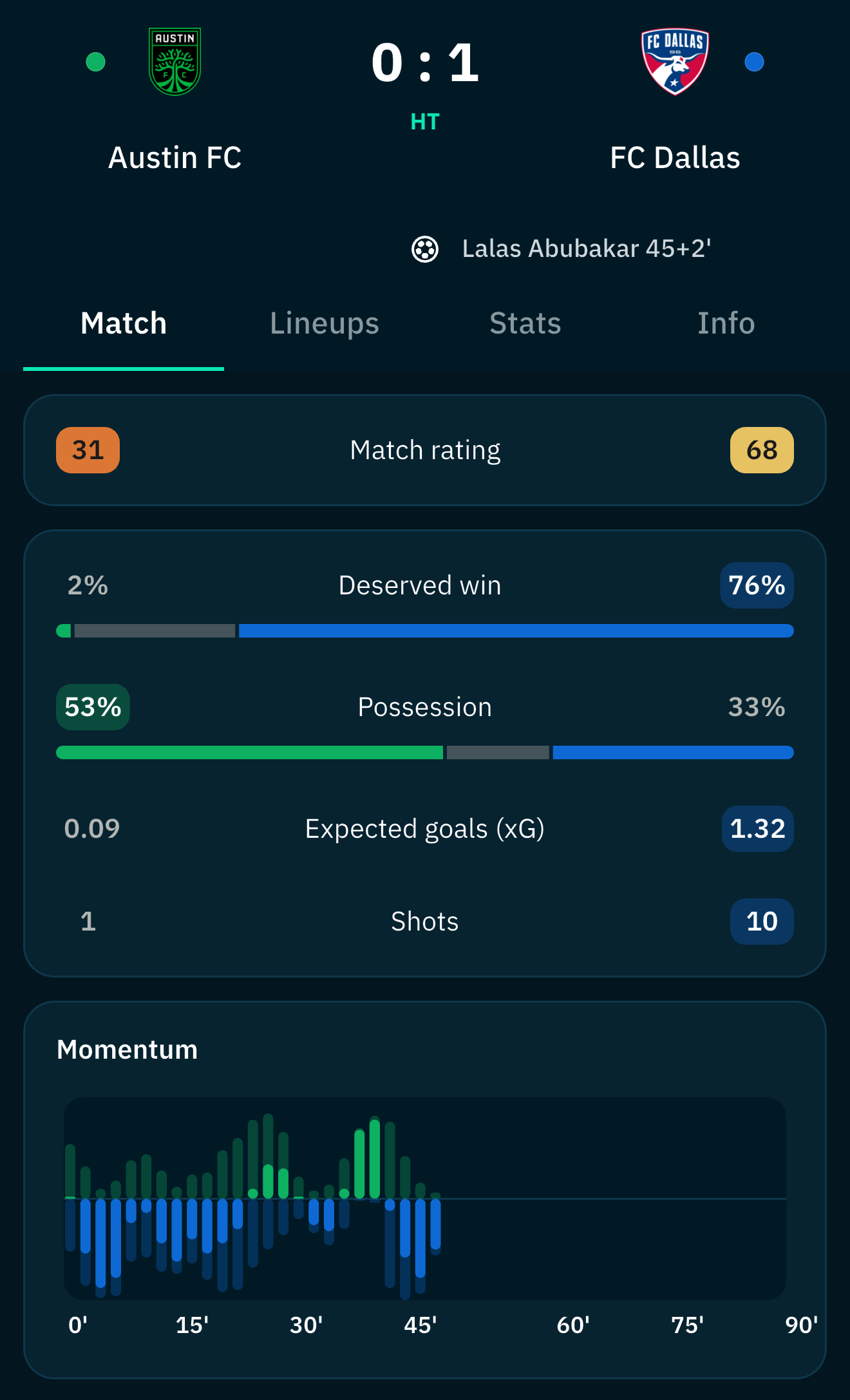
Task: Select the Match tab
Action: [124, 323]
